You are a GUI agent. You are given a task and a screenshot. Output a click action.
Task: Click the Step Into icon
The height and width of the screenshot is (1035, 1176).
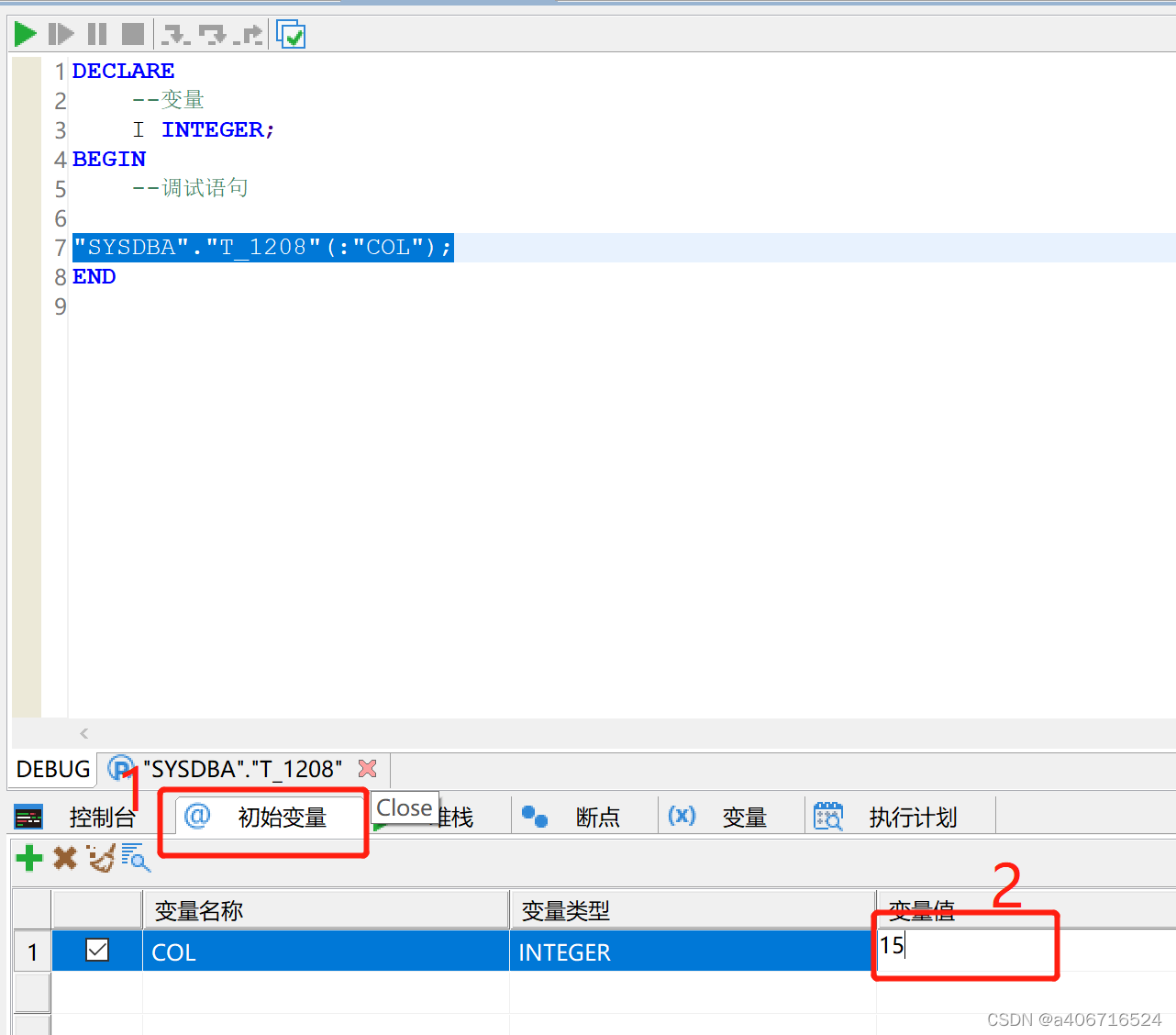(x=176, y=35)
